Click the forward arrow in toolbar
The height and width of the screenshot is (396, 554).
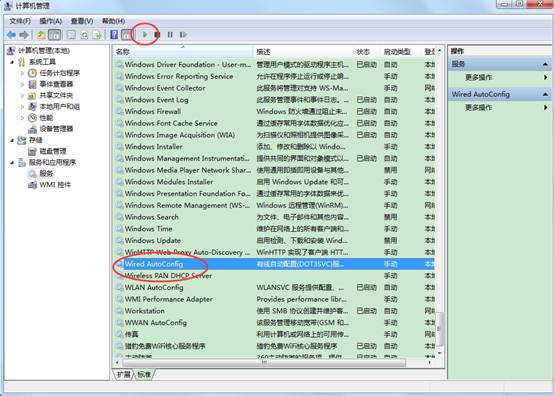pos(24,35)
